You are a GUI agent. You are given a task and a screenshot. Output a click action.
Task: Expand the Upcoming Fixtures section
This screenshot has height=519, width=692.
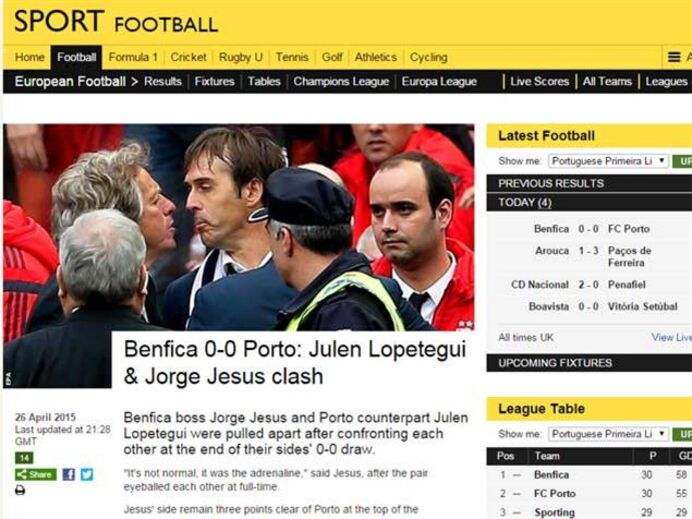click(x=589, y=363)
